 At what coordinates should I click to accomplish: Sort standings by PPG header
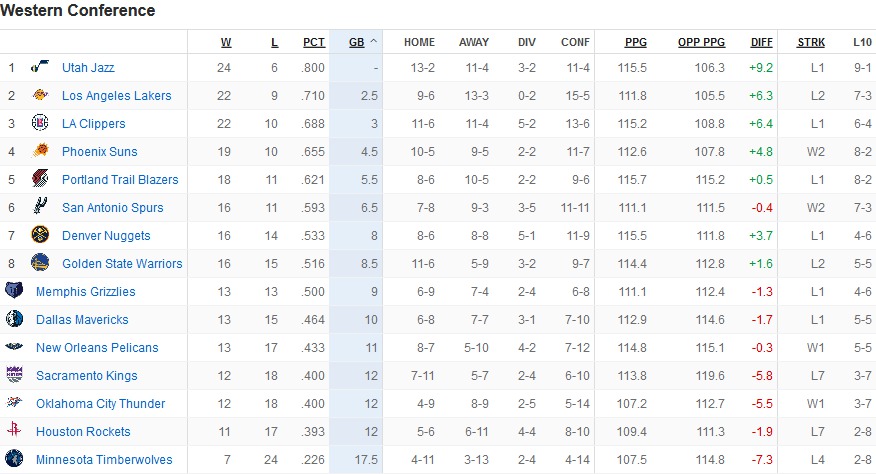pos(636,42)
